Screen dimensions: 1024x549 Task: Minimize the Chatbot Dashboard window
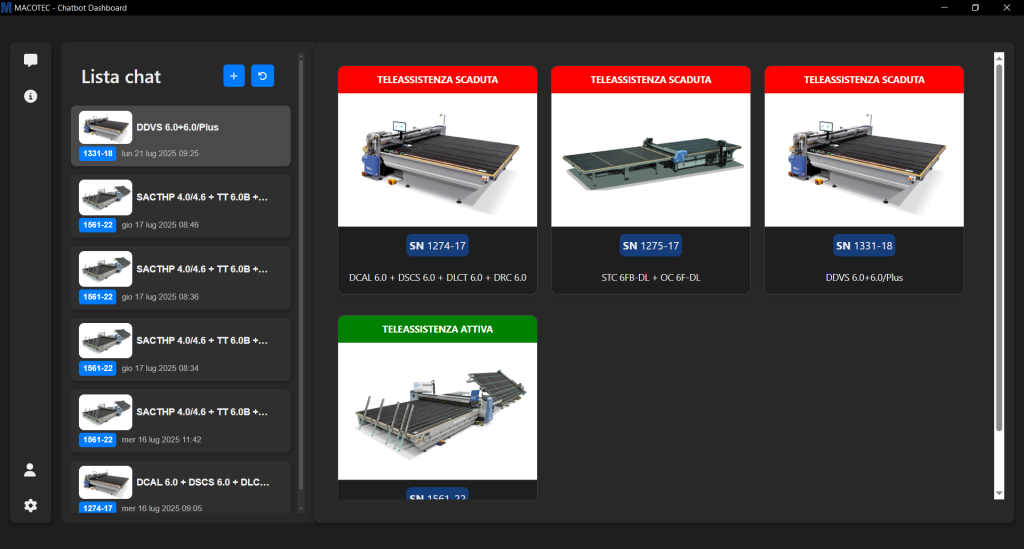pyautogui.click(x=944, y=8)
